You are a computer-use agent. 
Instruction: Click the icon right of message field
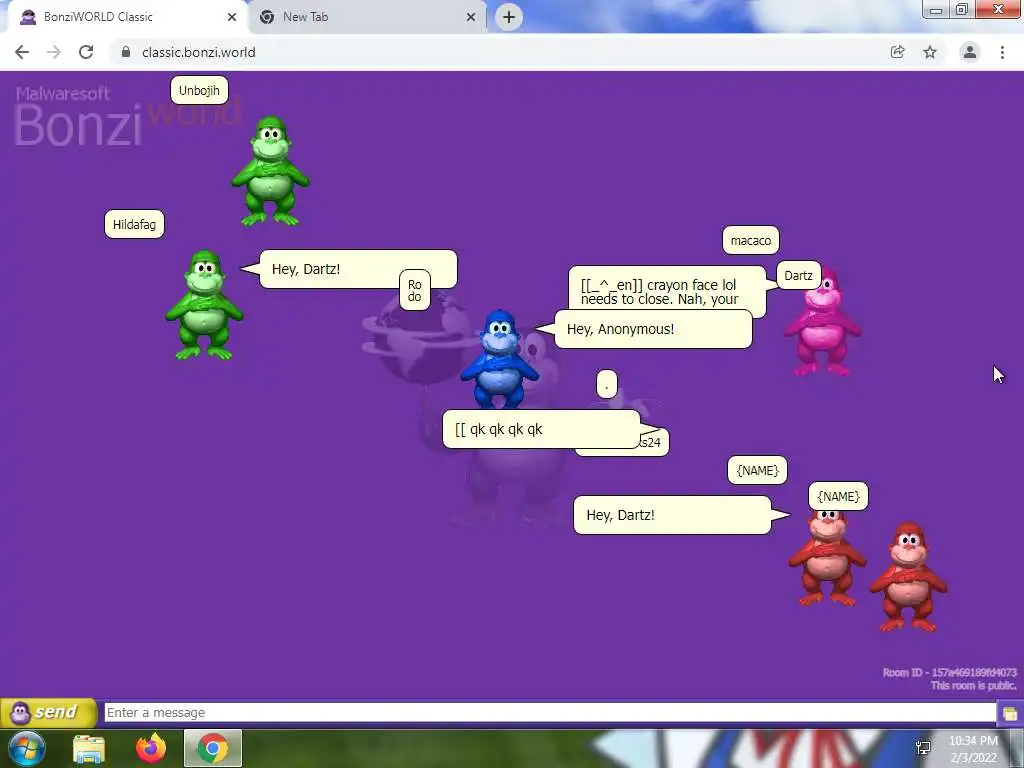(x=1010, y=713)
